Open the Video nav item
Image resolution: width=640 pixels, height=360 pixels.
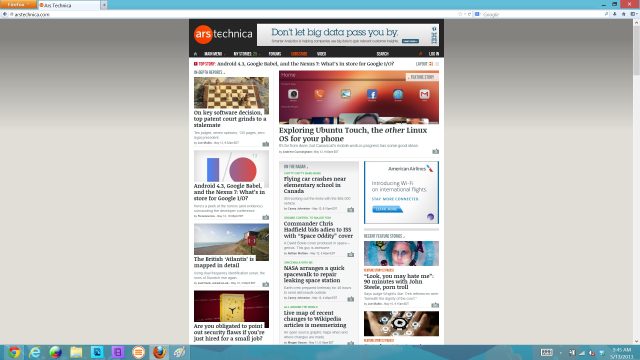point(321,54)
